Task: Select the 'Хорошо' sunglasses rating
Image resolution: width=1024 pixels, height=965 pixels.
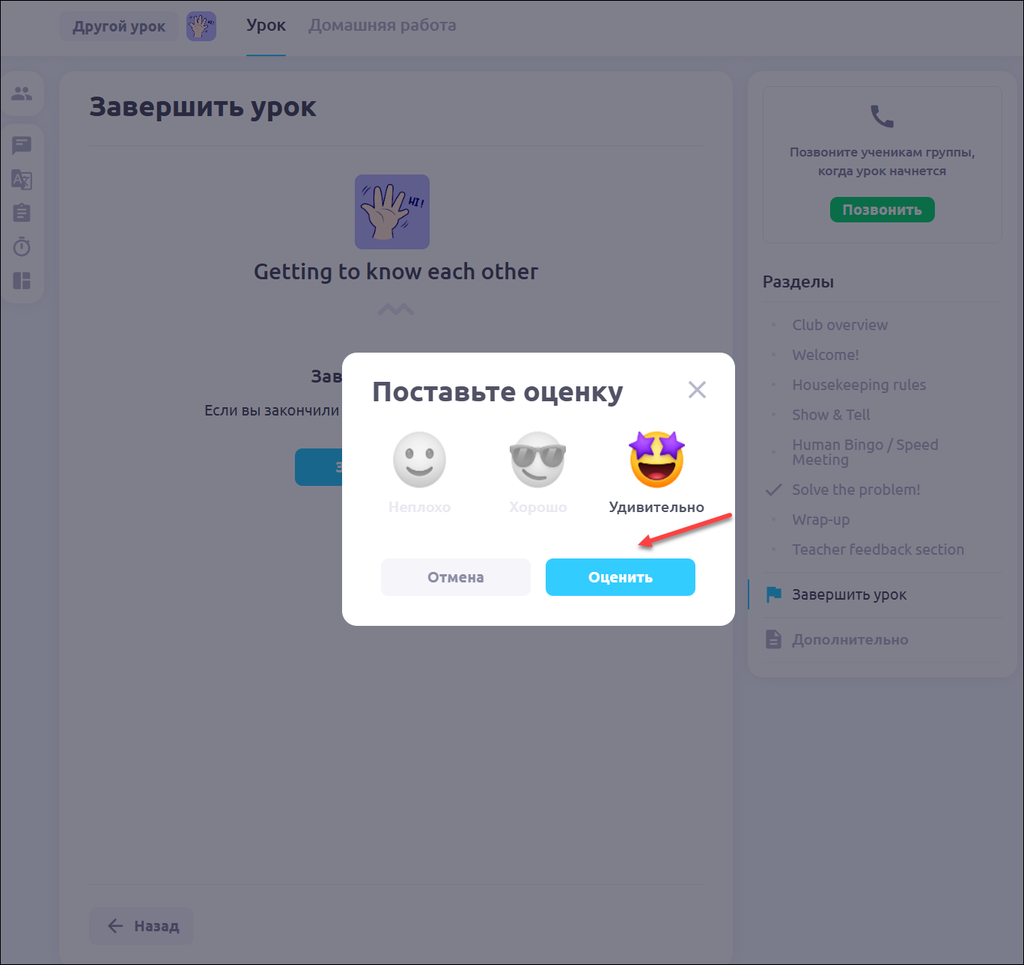Action: click(537, 461)
